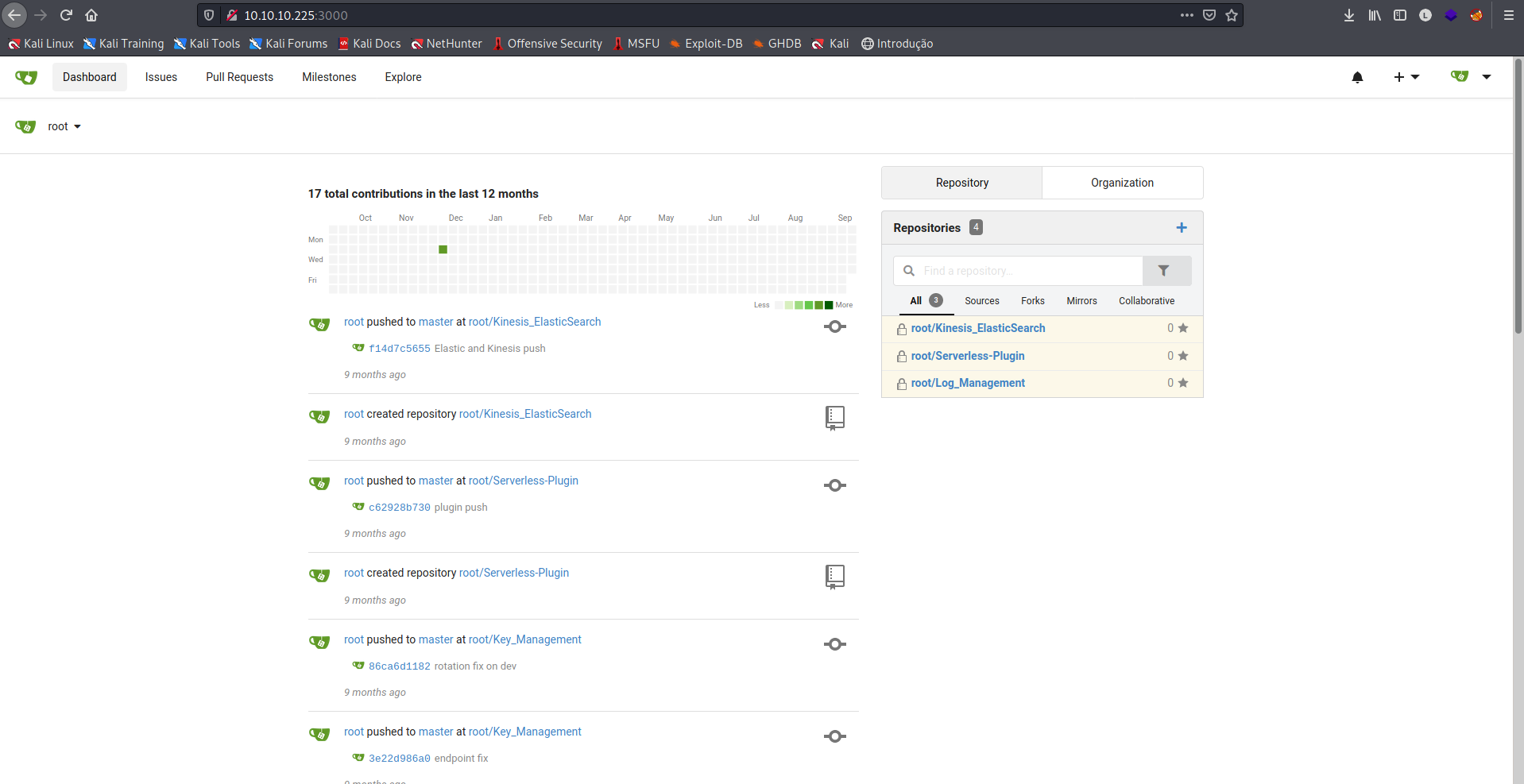Open the Firefox downloads arrow icon
The height and width of the screenshot is (784, 1524).
[x=1348, y=15]
